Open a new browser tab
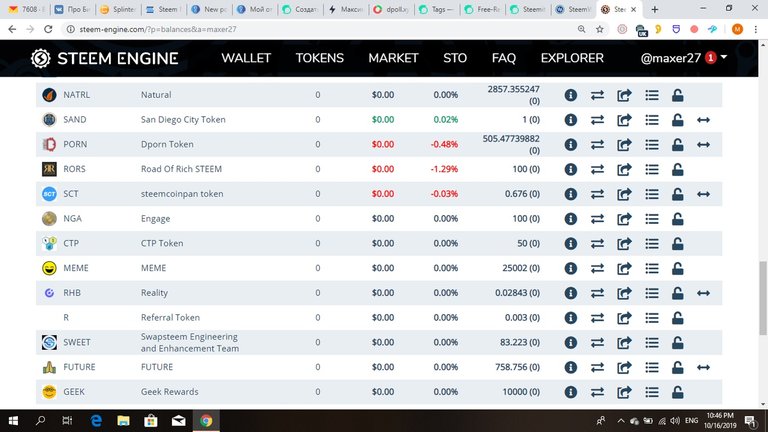 [x=654, y=9]
